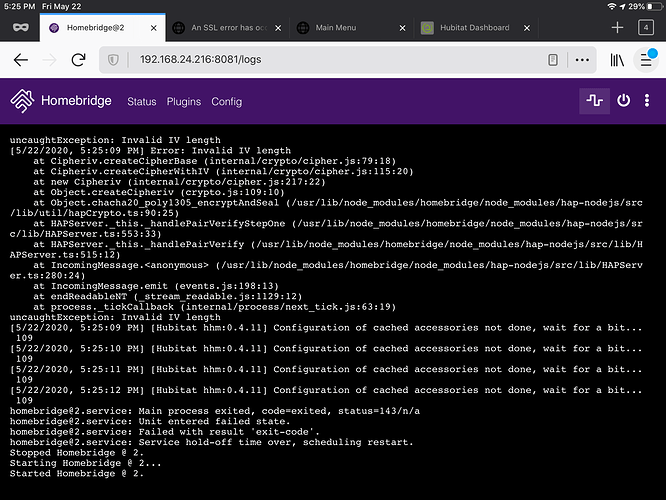Click the first 'uncaughtException: Invalid IV length' line

(115, 140)
